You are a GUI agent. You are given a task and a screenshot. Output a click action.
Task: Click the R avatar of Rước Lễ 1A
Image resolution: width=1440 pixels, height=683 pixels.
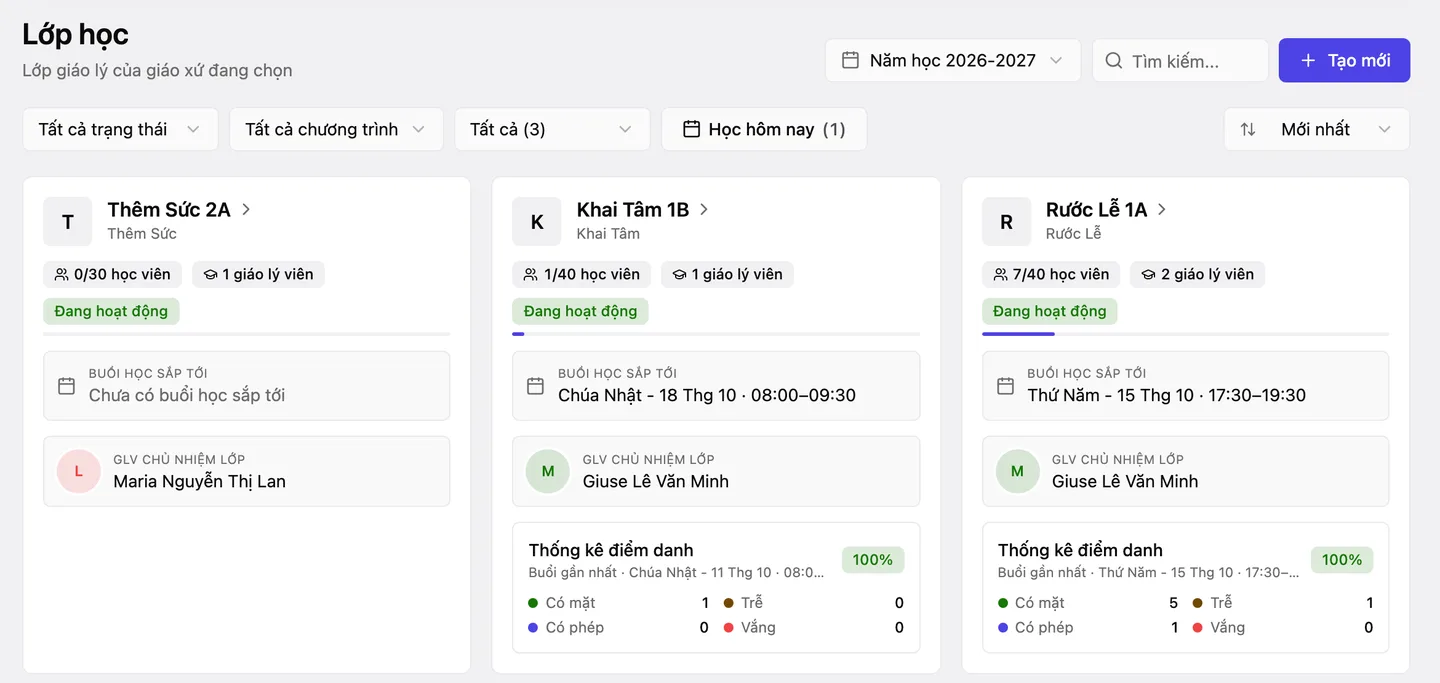[x=1007, y=221]
